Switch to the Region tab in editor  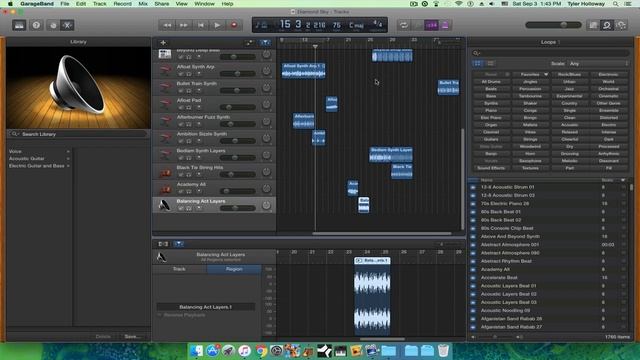234,269
